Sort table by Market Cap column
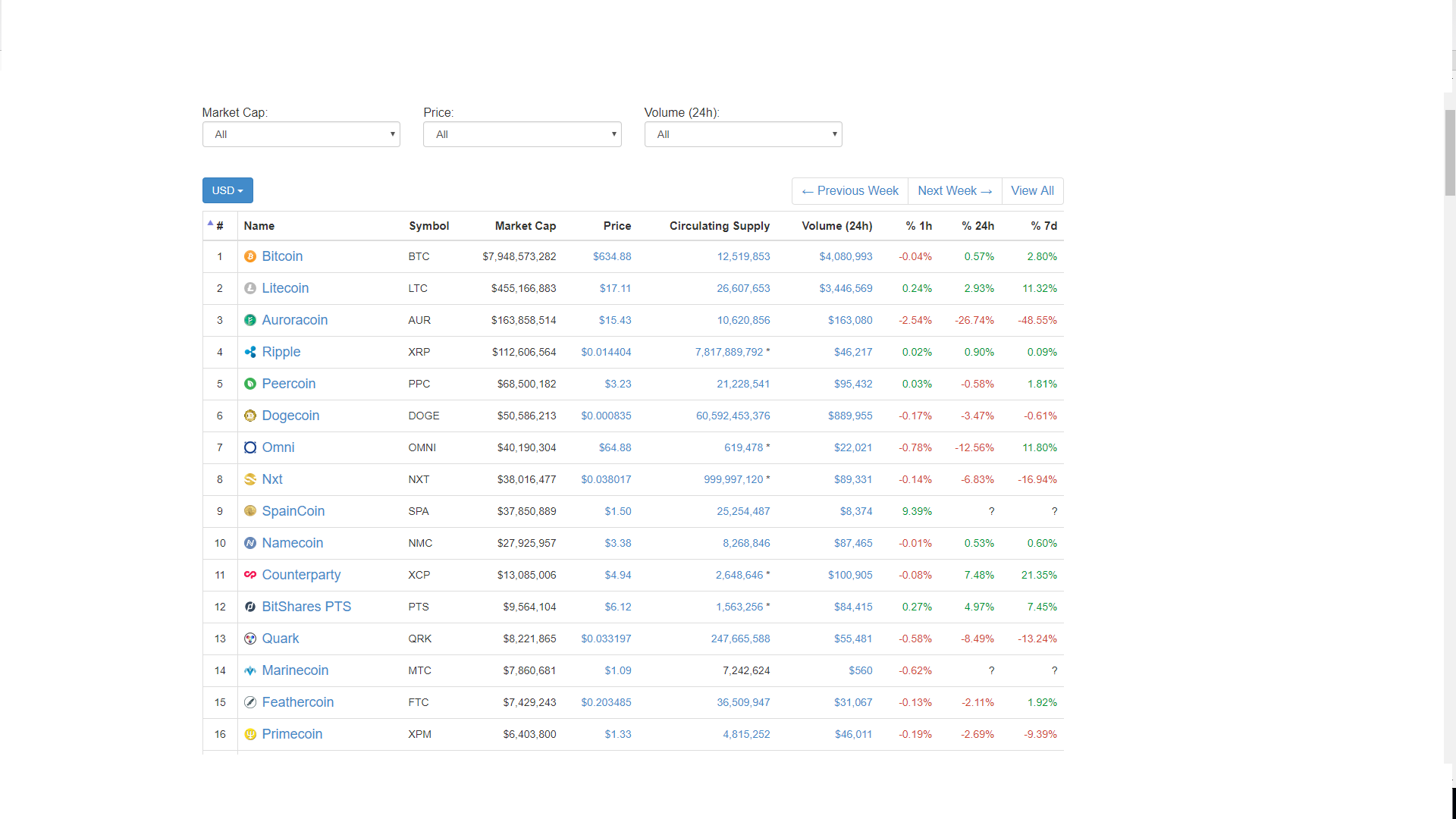The image size is (1456, 819). click(x=526, y=226)
